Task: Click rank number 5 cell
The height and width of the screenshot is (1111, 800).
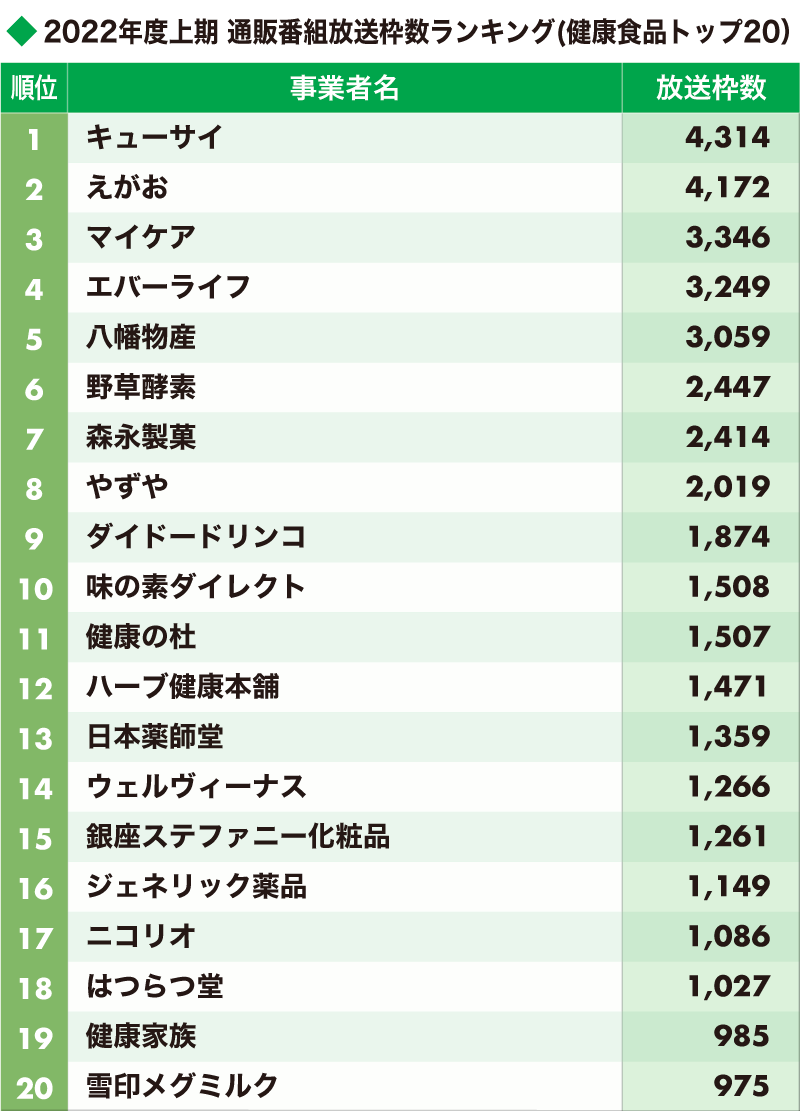Action: (34, 337)
